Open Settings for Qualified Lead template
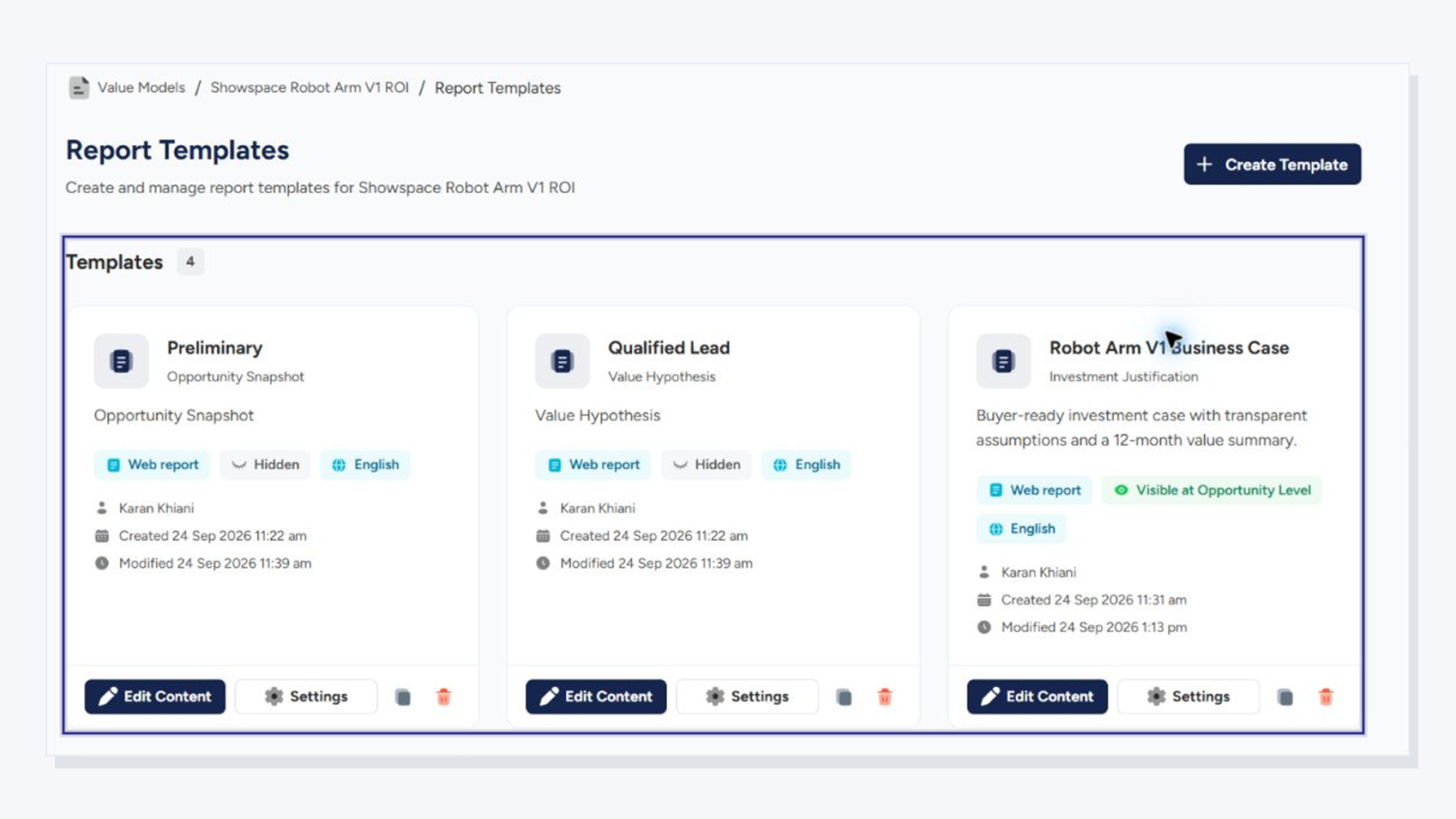 (748, 696)
